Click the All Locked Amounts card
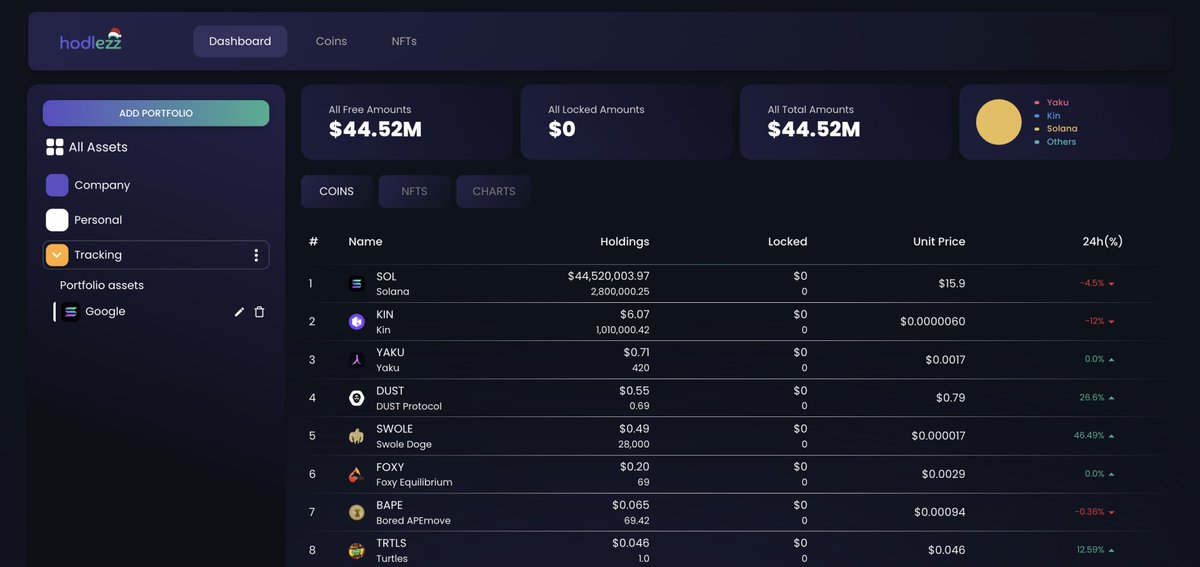 (x=626, y=122)
